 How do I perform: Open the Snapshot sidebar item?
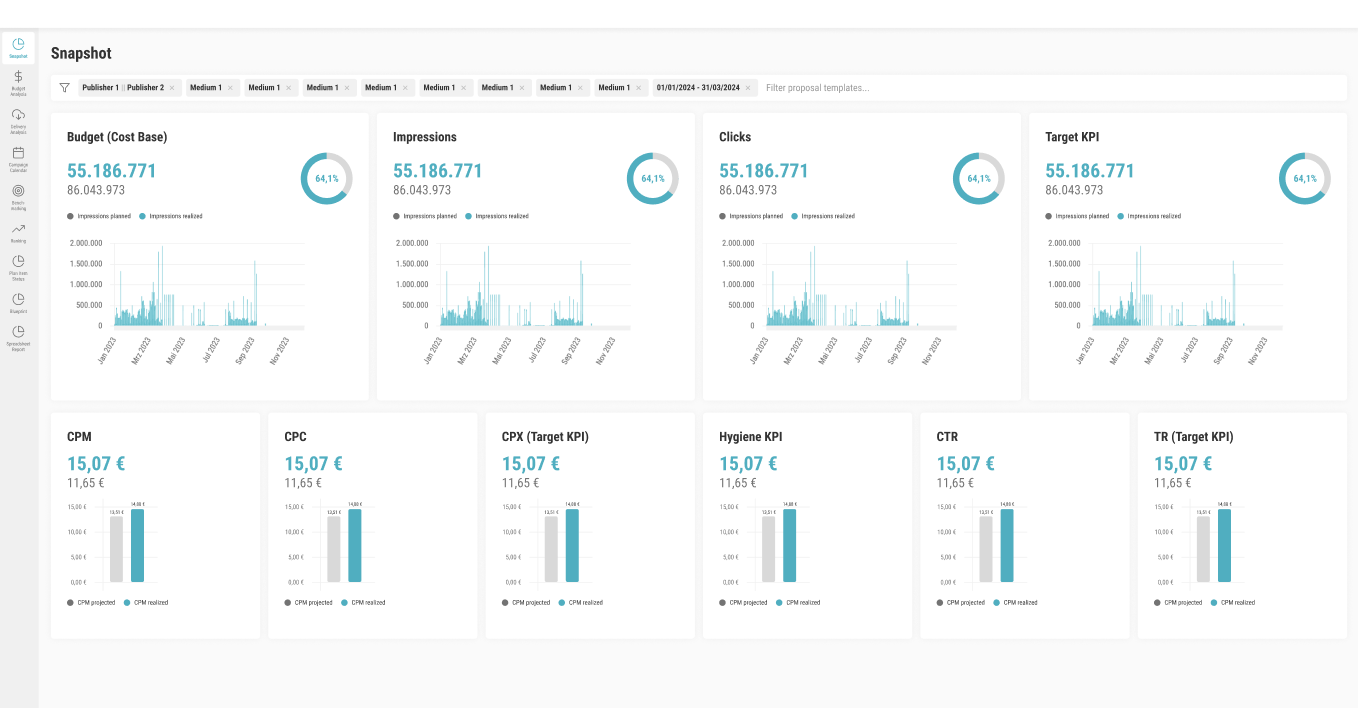tap(18, 48)
